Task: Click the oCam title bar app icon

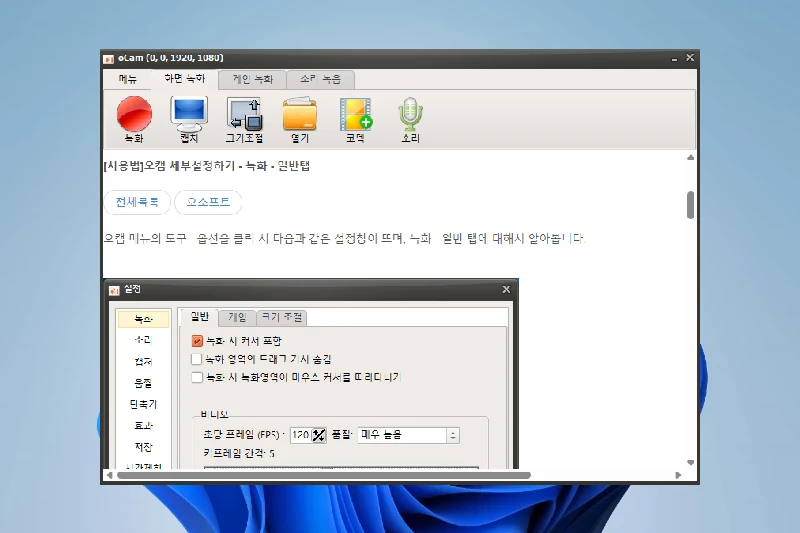Action: [x=109, y=59]
